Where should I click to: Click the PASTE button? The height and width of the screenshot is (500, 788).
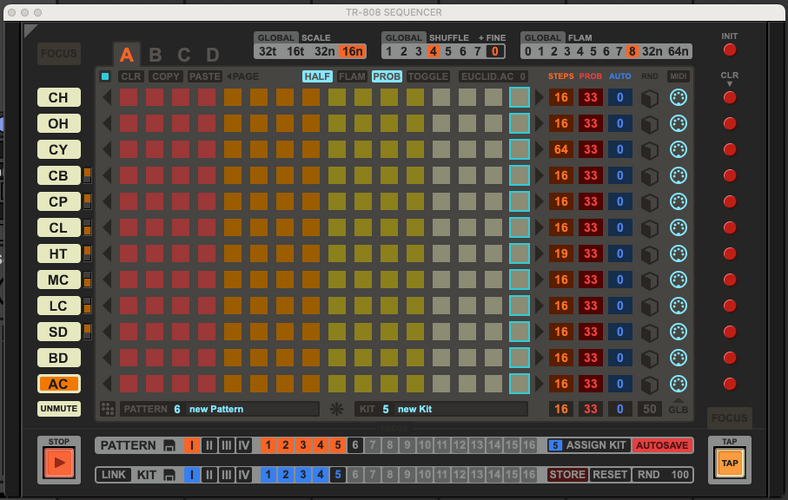(205, 76)
